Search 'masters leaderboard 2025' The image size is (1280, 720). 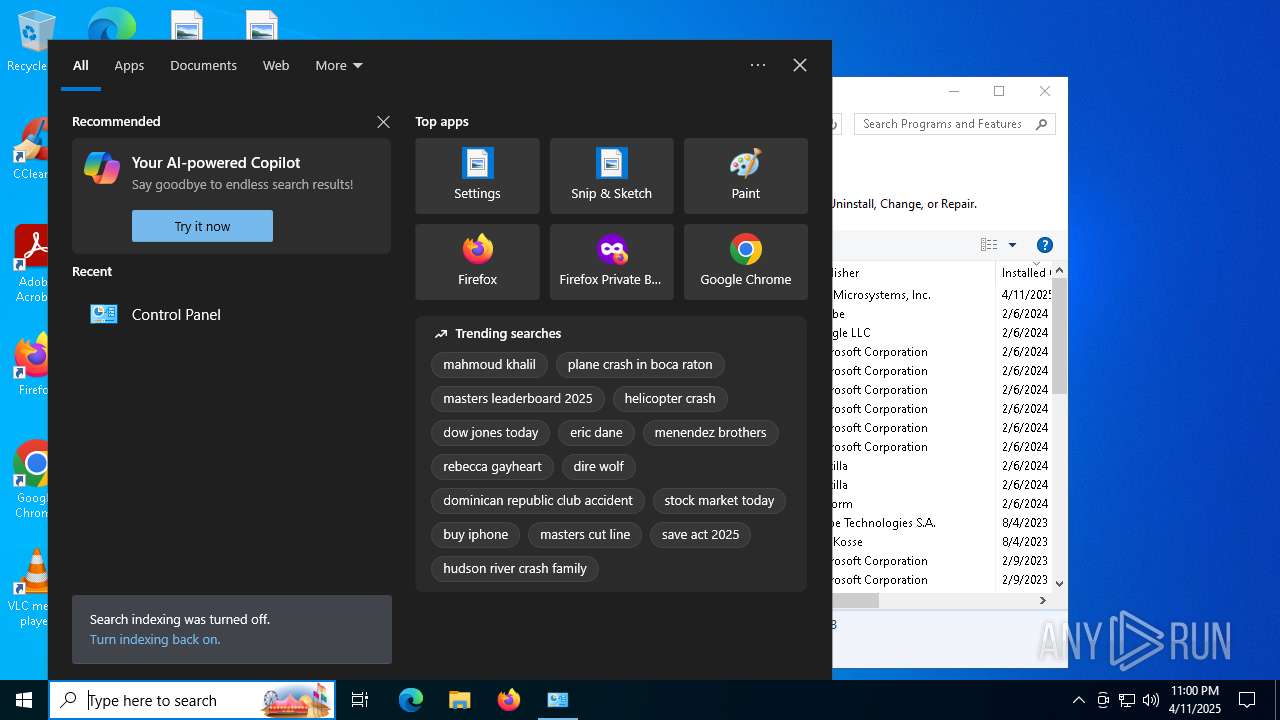(518, 399)
